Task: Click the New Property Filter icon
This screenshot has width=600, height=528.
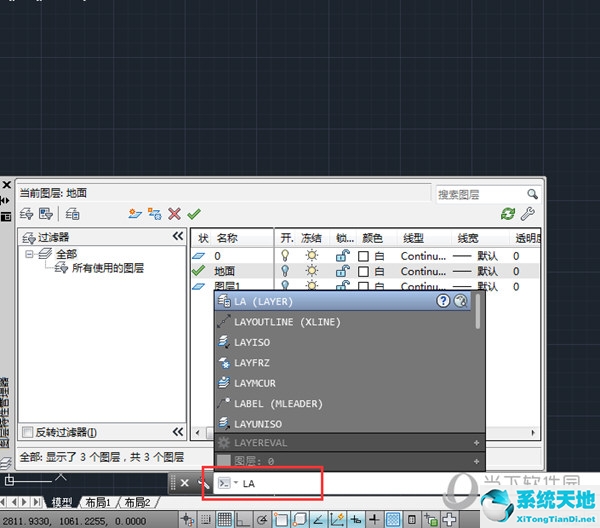Action: tap(26, 213)
